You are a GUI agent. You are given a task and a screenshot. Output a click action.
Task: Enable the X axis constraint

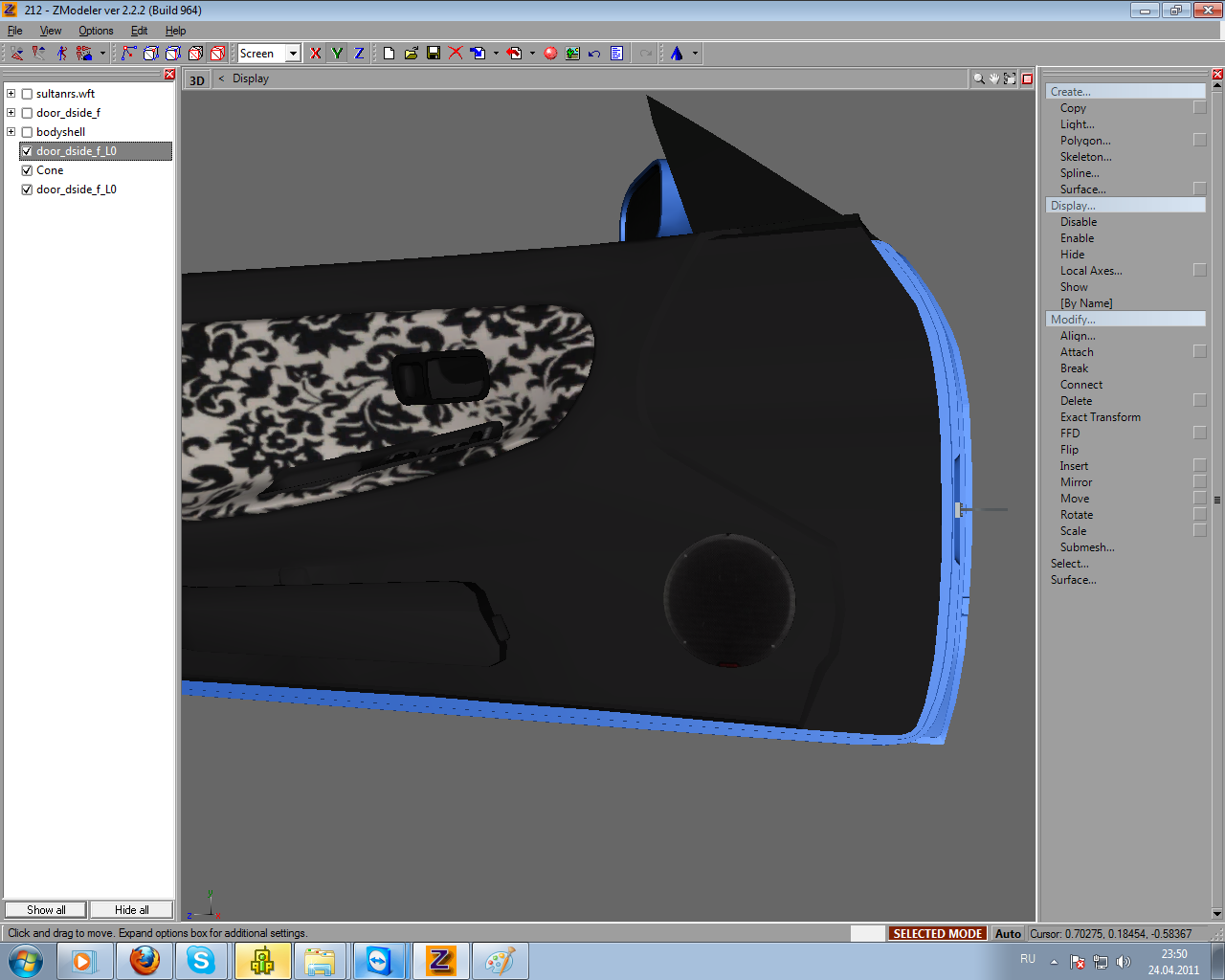[x=316, y=54]
